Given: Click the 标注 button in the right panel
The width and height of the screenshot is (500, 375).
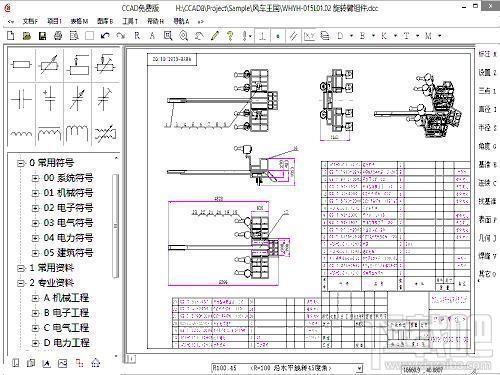Looking at the screenshot, I should tap(487, 54).
